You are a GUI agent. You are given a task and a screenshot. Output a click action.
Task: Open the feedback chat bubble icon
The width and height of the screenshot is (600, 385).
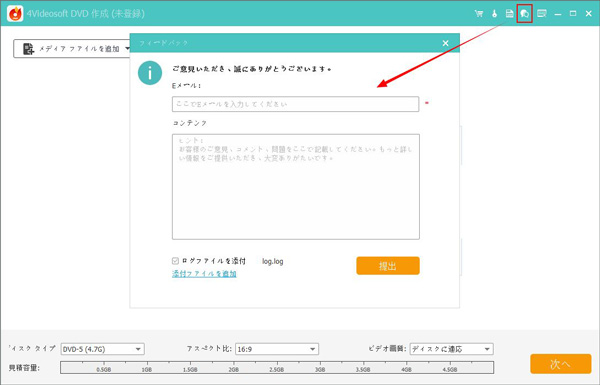[x=524, y=14]
